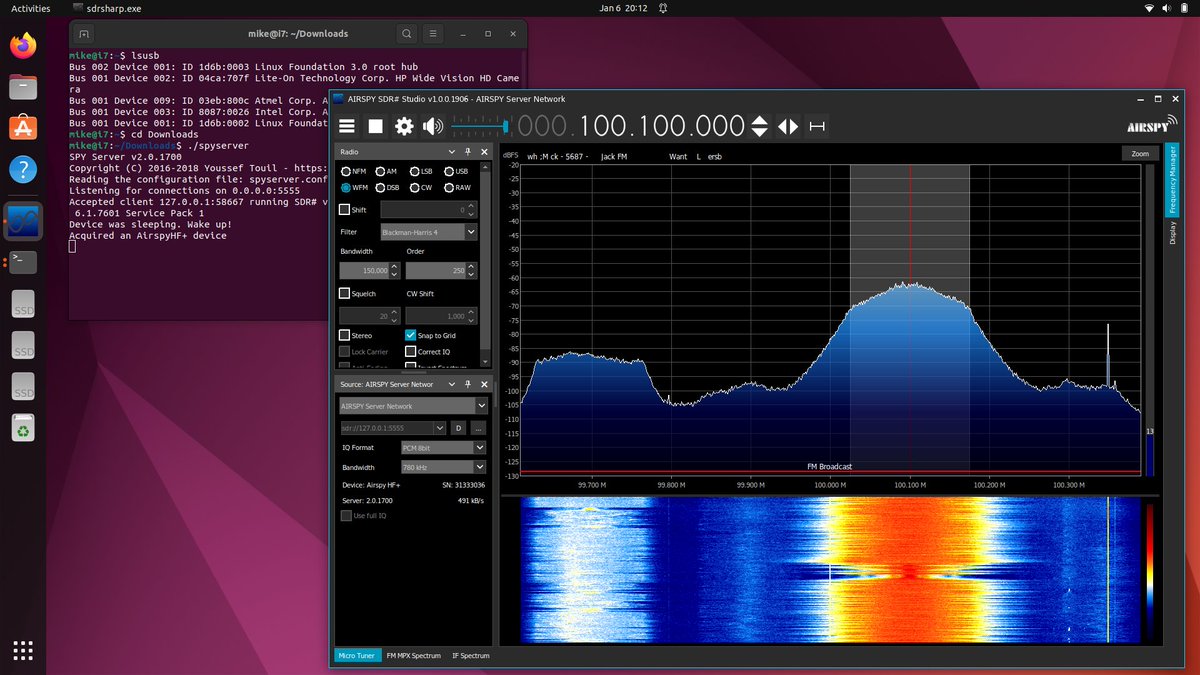The width and height of the screenshot is (1200, 675).
Task: Disable Snap to Grid
Action: coord(412,335)
